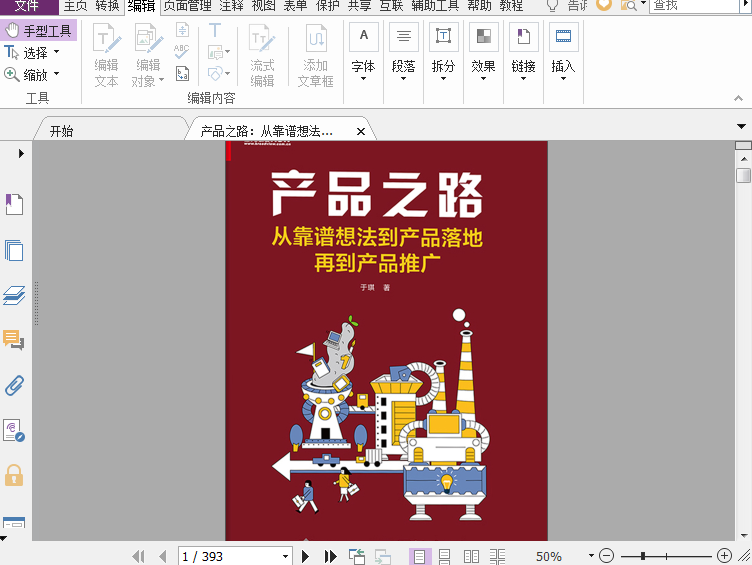Go to the previous page
The image size is (752, 565).
click(163, 556)
